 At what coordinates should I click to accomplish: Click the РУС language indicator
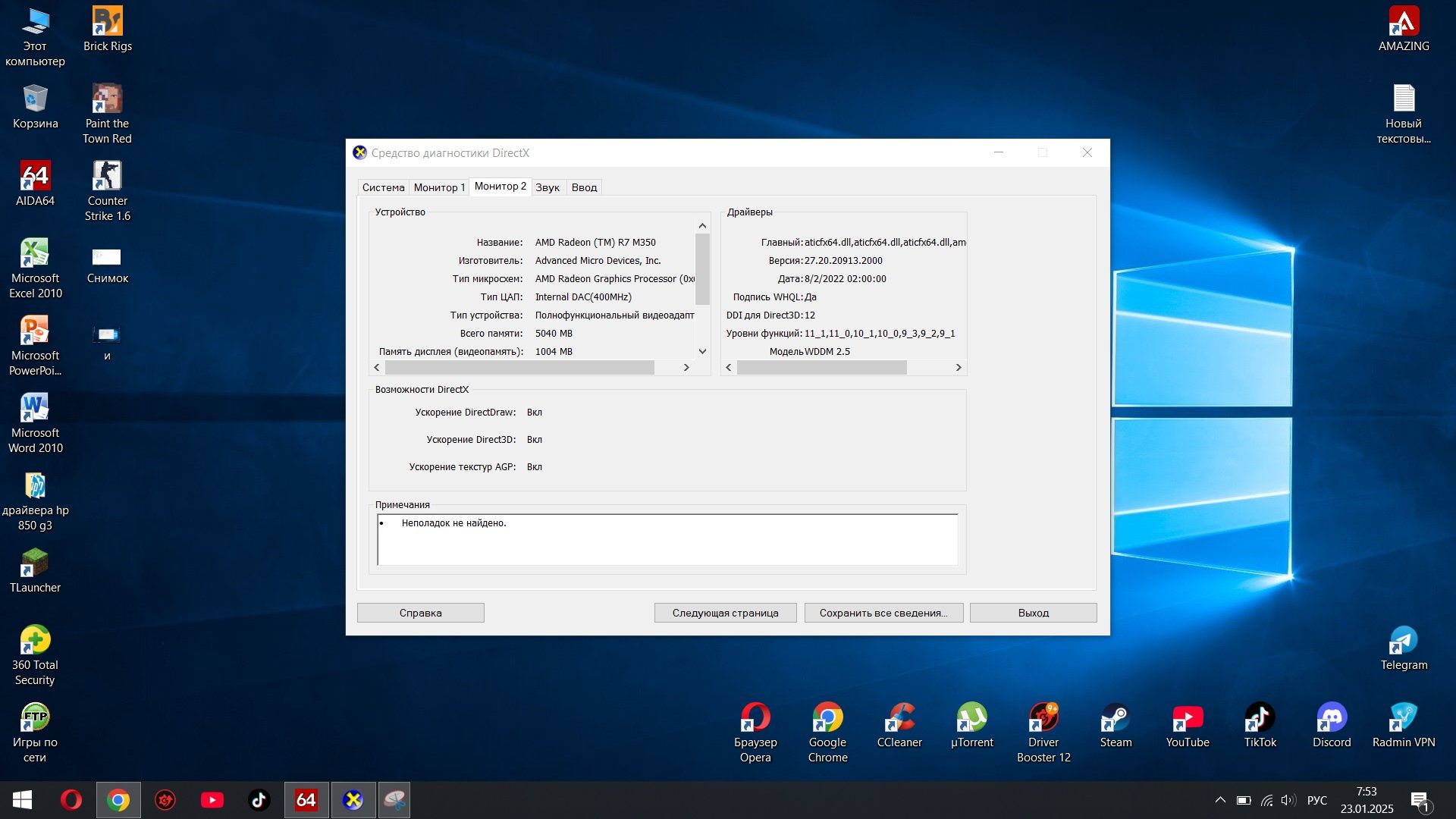1317,800
